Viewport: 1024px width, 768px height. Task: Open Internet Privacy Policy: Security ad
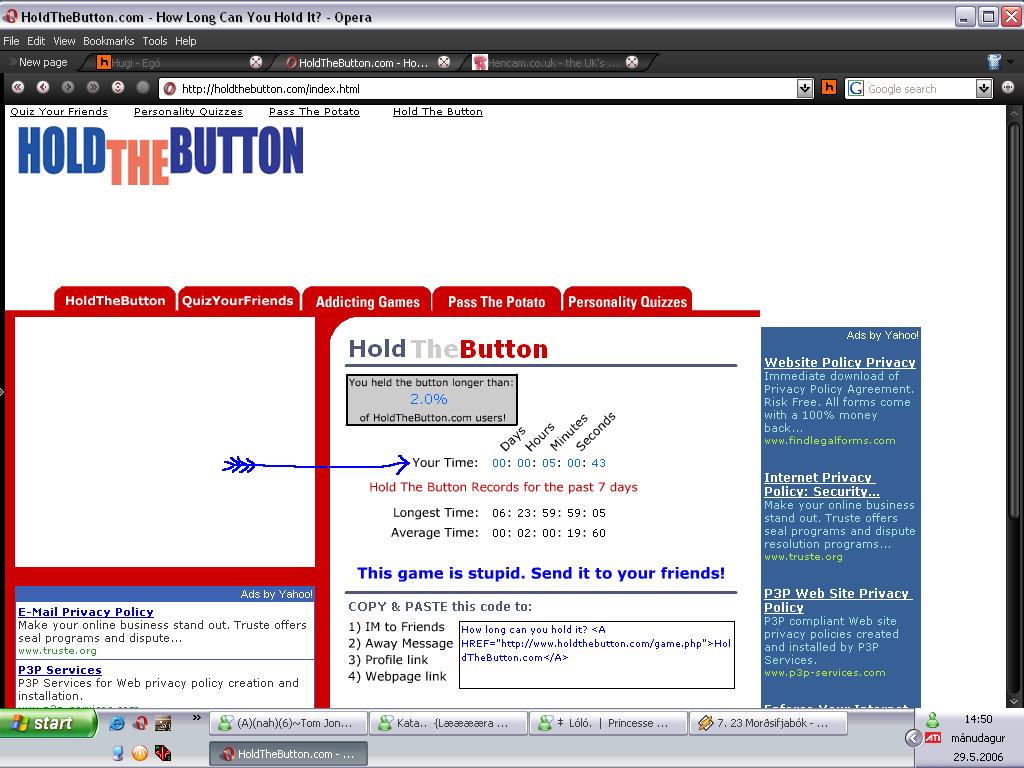coord(822,484)
